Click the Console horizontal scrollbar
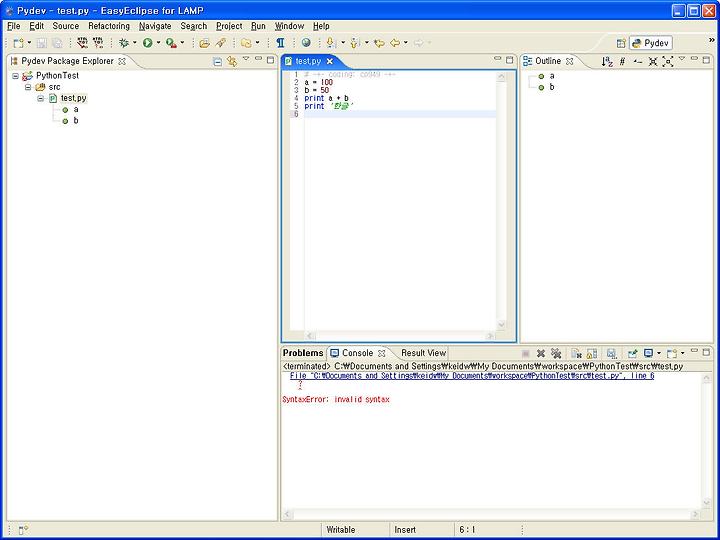This screenshot has height=540, width=720. coord(491,514)
